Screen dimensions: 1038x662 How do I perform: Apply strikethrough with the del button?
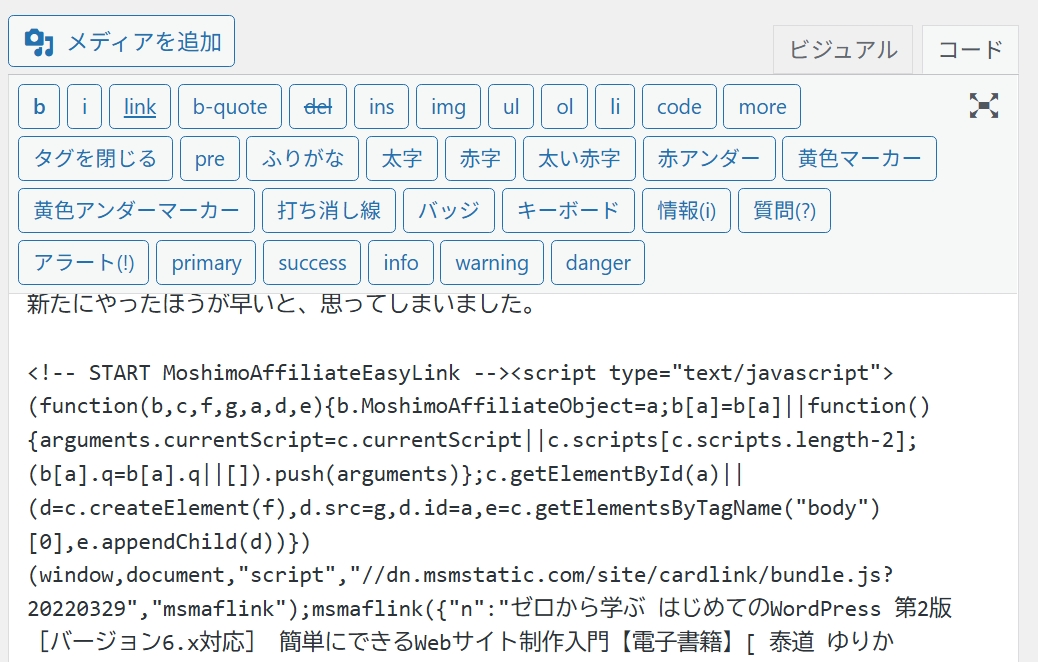[x=317, y=106]
